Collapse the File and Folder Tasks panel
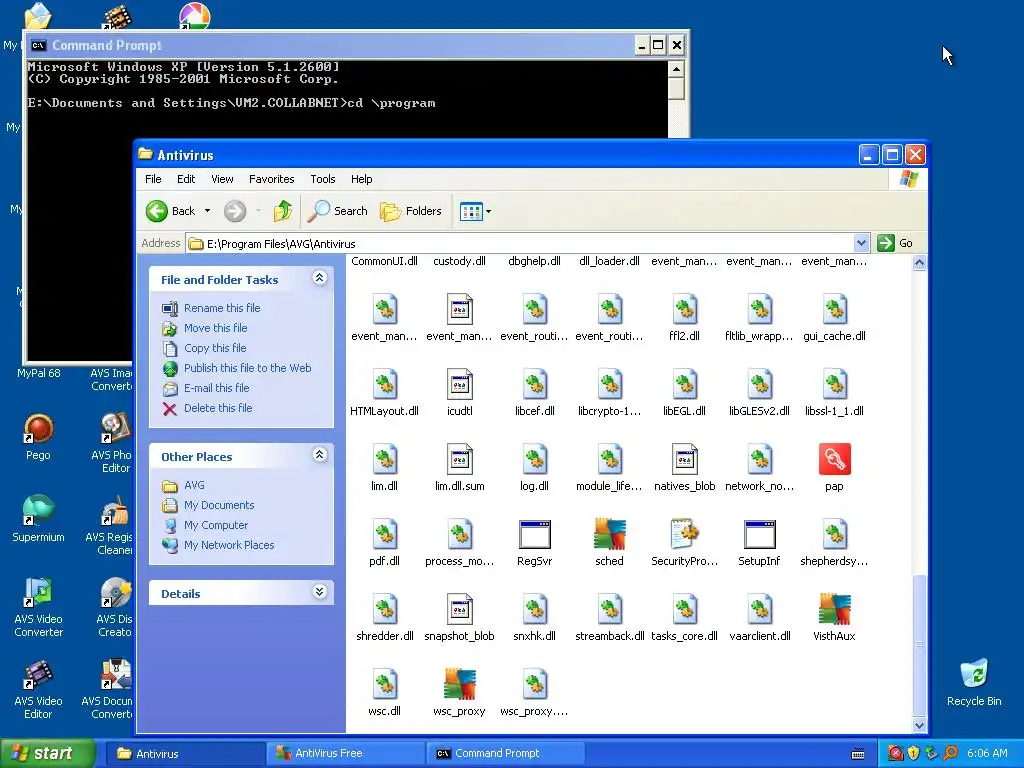This screenshot has width=1024, height=768. 319,278
